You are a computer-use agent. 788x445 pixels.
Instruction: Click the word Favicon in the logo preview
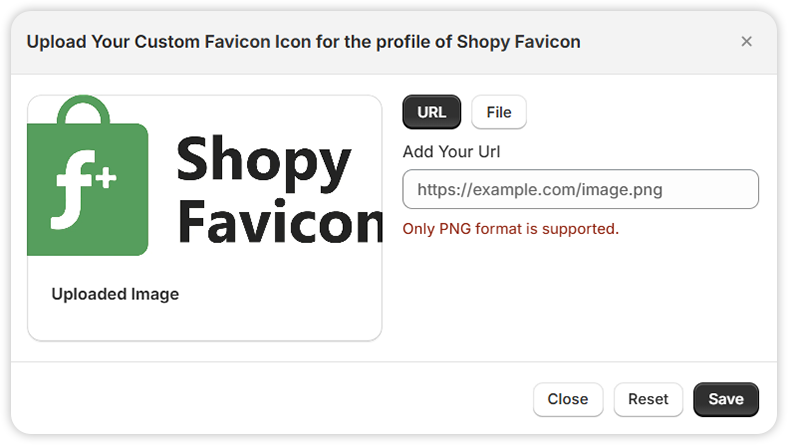280,223
